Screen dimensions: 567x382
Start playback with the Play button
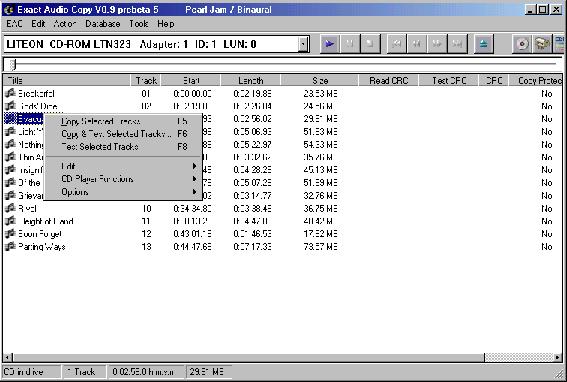(x=329, y=44)
